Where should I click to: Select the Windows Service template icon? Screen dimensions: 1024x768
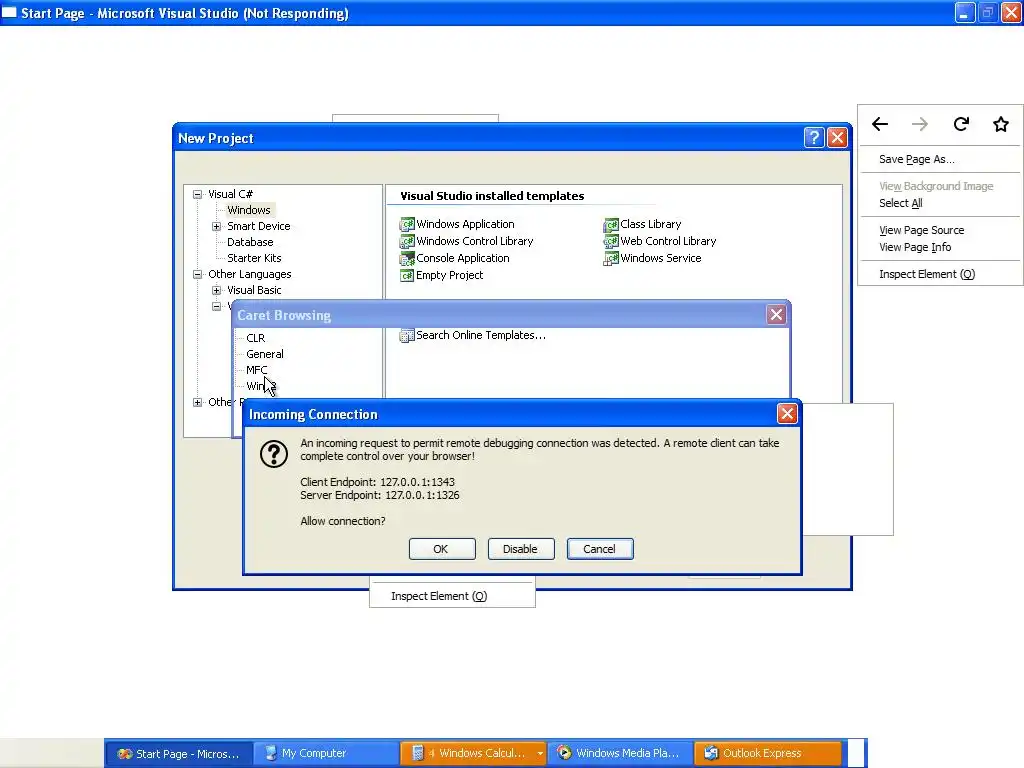(x=611, y=259)
